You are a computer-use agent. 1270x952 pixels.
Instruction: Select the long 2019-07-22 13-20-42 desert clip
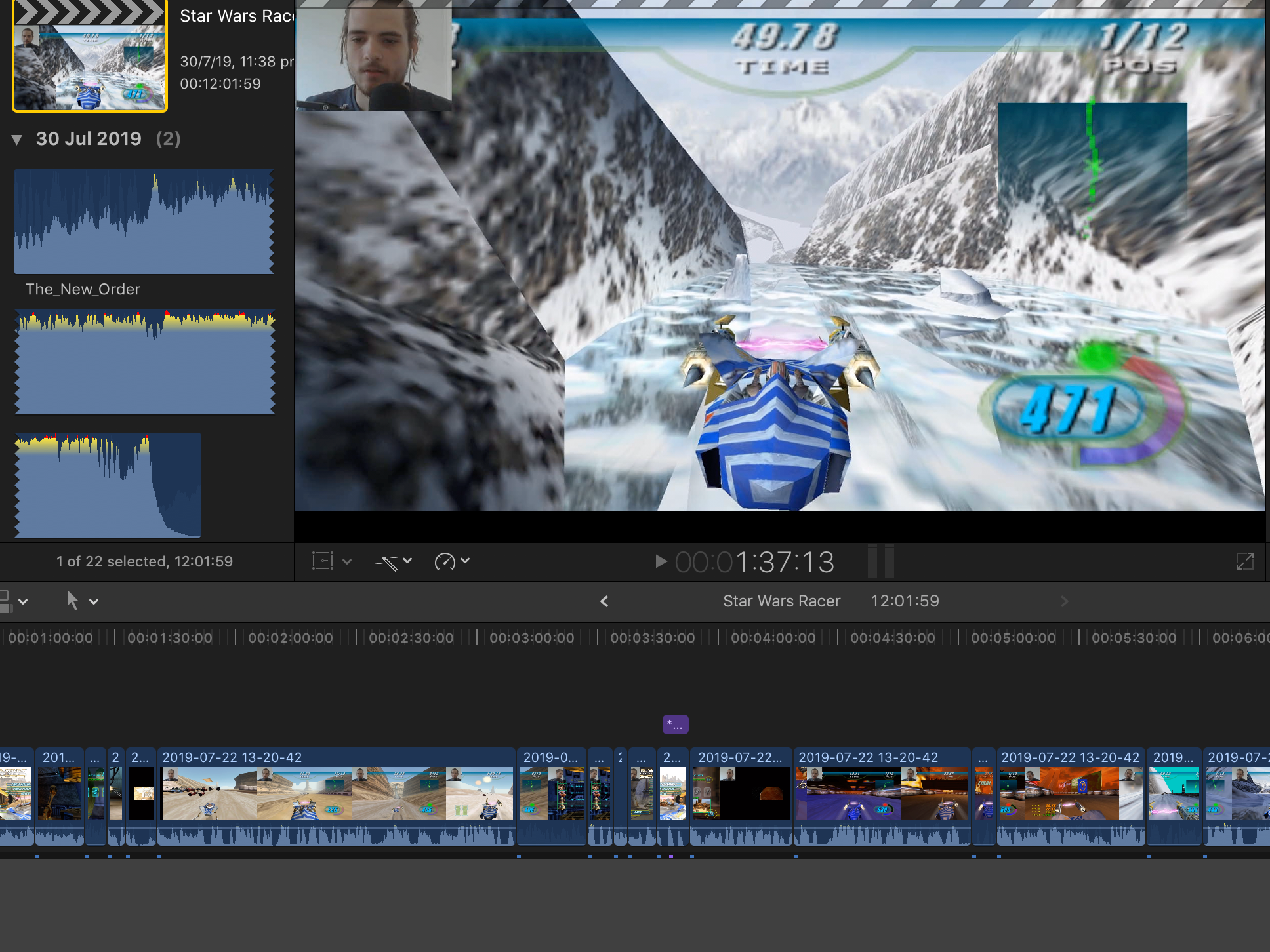point(337,793)
